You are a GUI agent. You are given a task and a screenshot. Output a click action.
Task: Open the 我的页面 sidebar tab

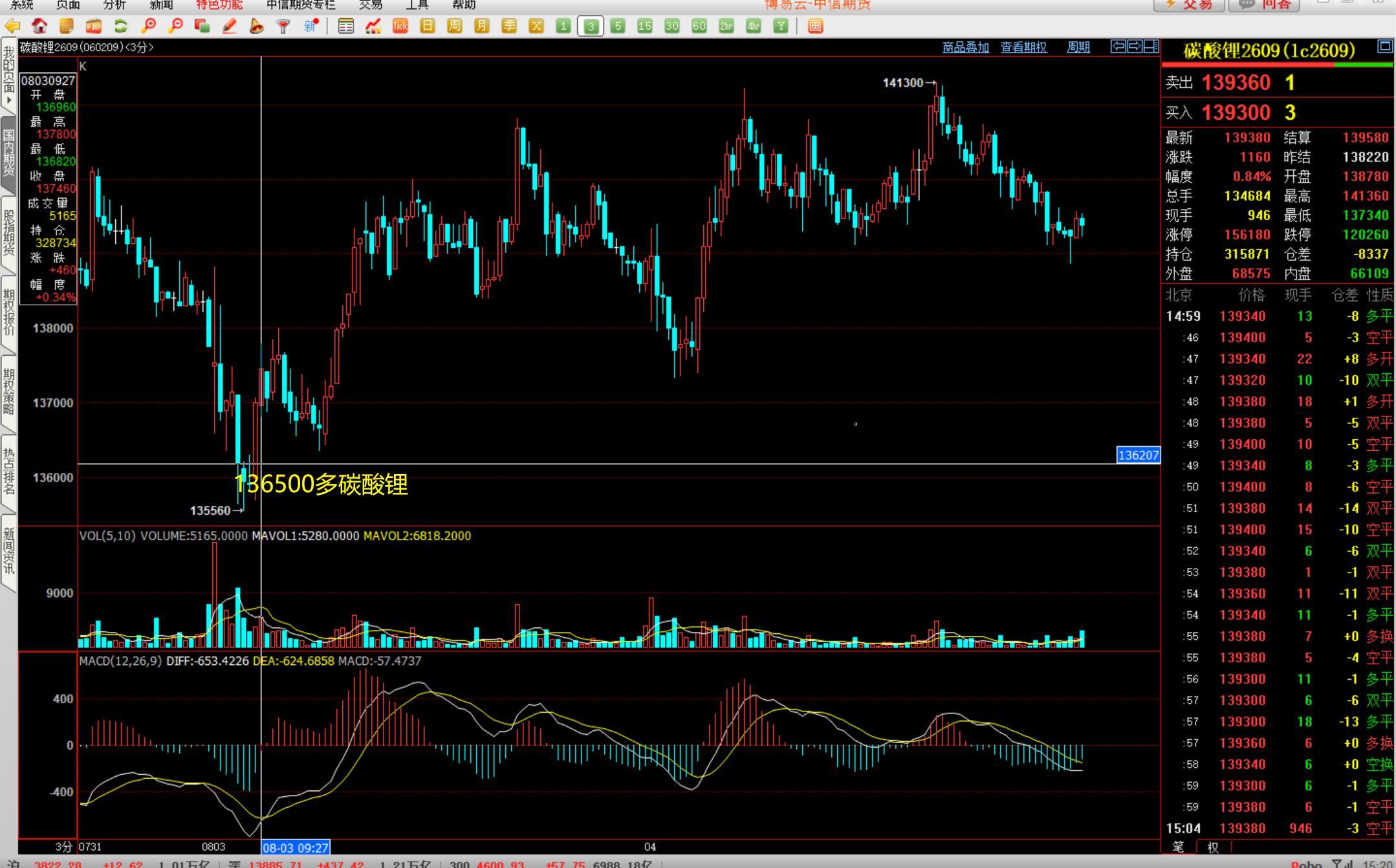8,76
